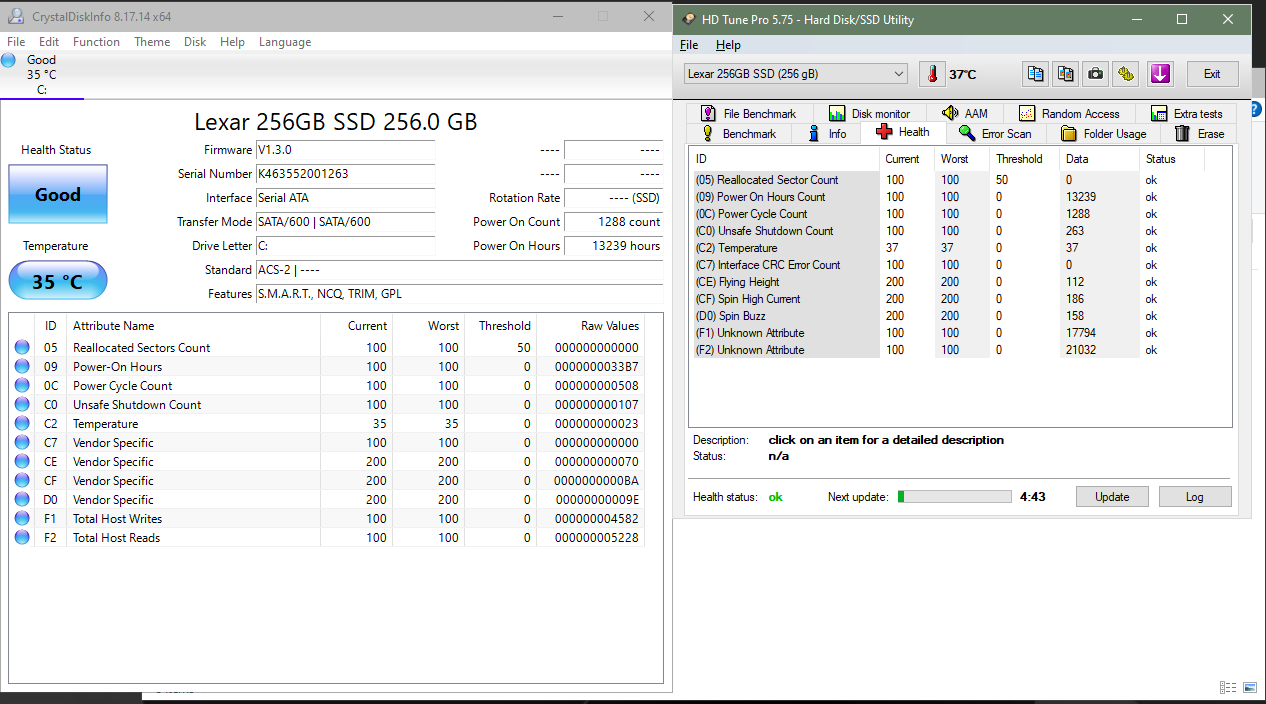Click the purple download arrow icon
This screenshot has height=704, width=1266.
1160,73
